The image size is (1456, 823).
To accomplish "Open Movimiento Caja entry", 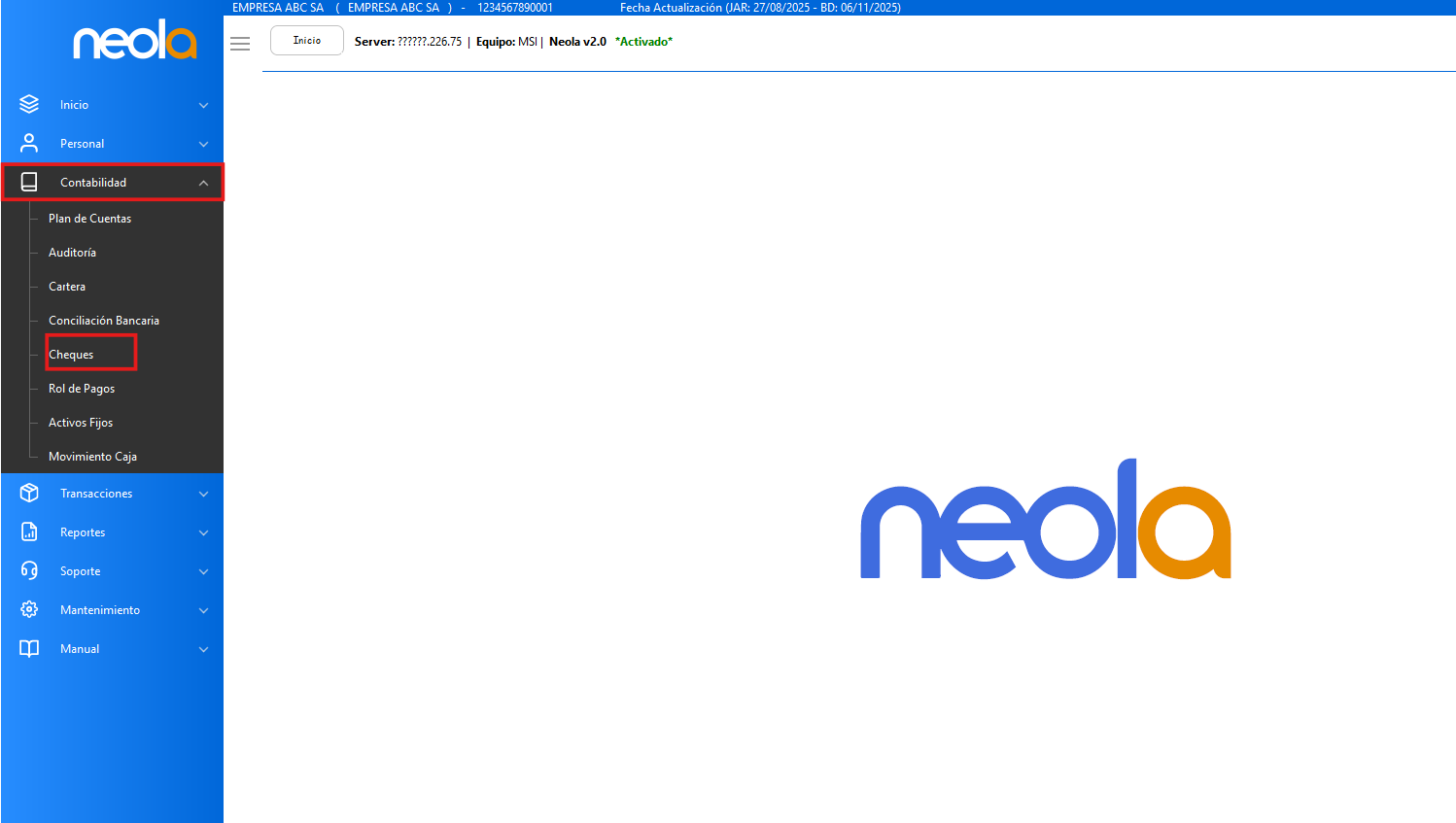I will 92,457.
